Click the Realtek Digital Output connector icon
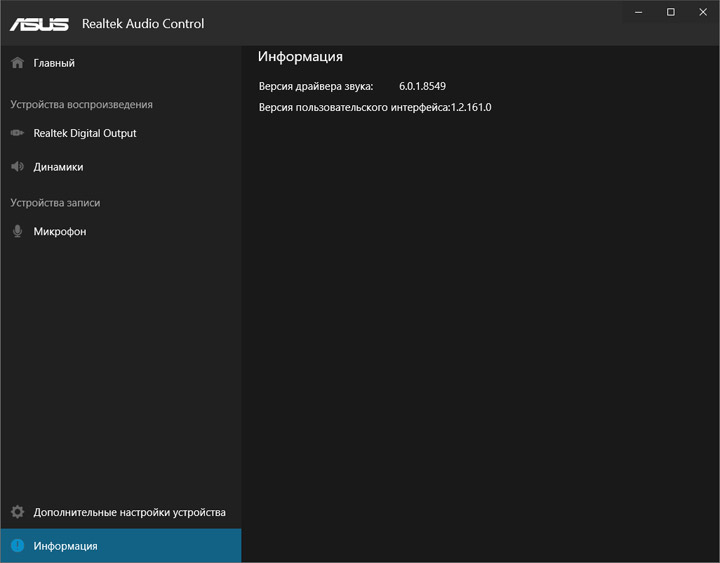 17,133
